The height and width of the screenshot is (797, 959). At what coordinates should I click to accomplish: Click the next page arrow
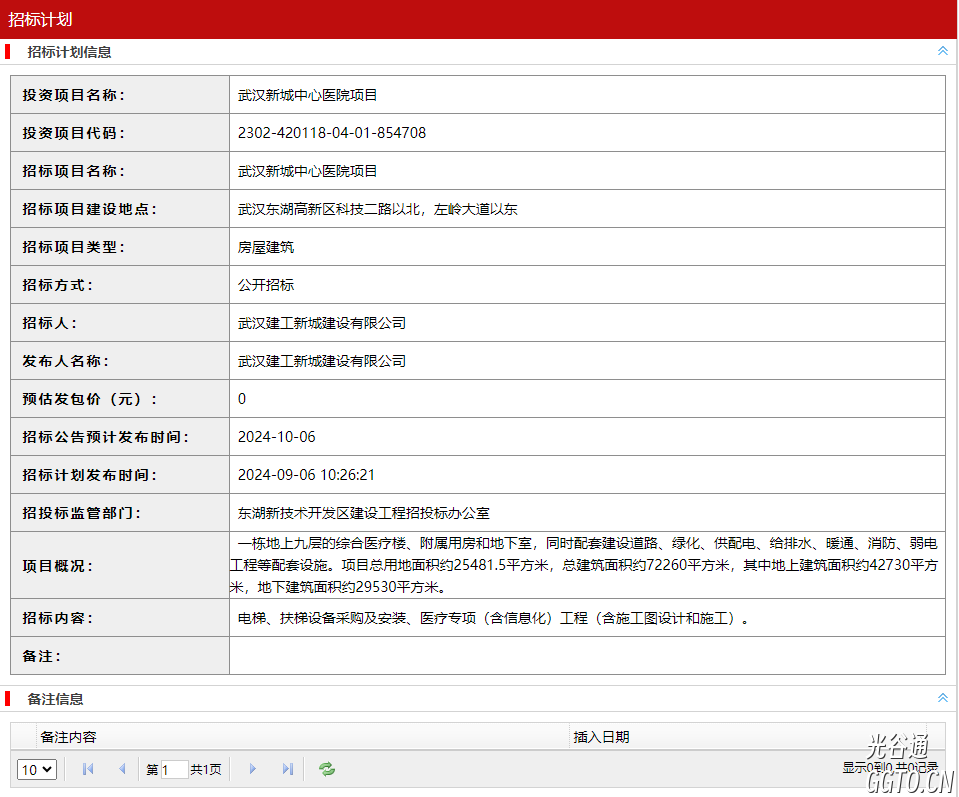pyautogui.click(x=253, y=769)
